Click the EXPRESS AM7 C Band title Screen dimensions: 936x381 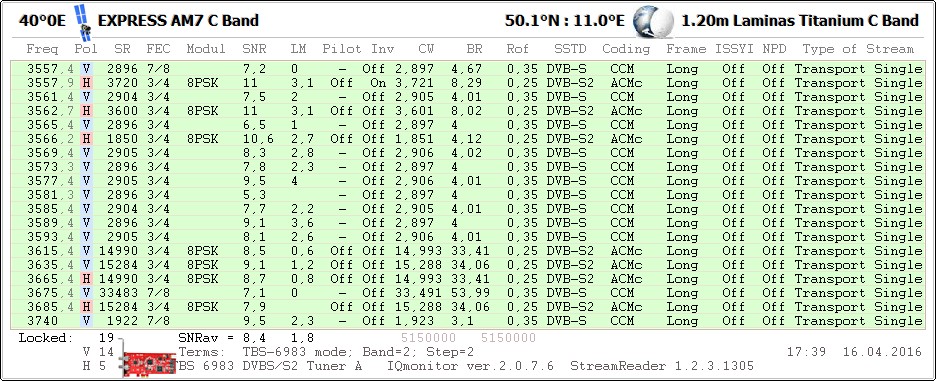(x=178, y=21)
